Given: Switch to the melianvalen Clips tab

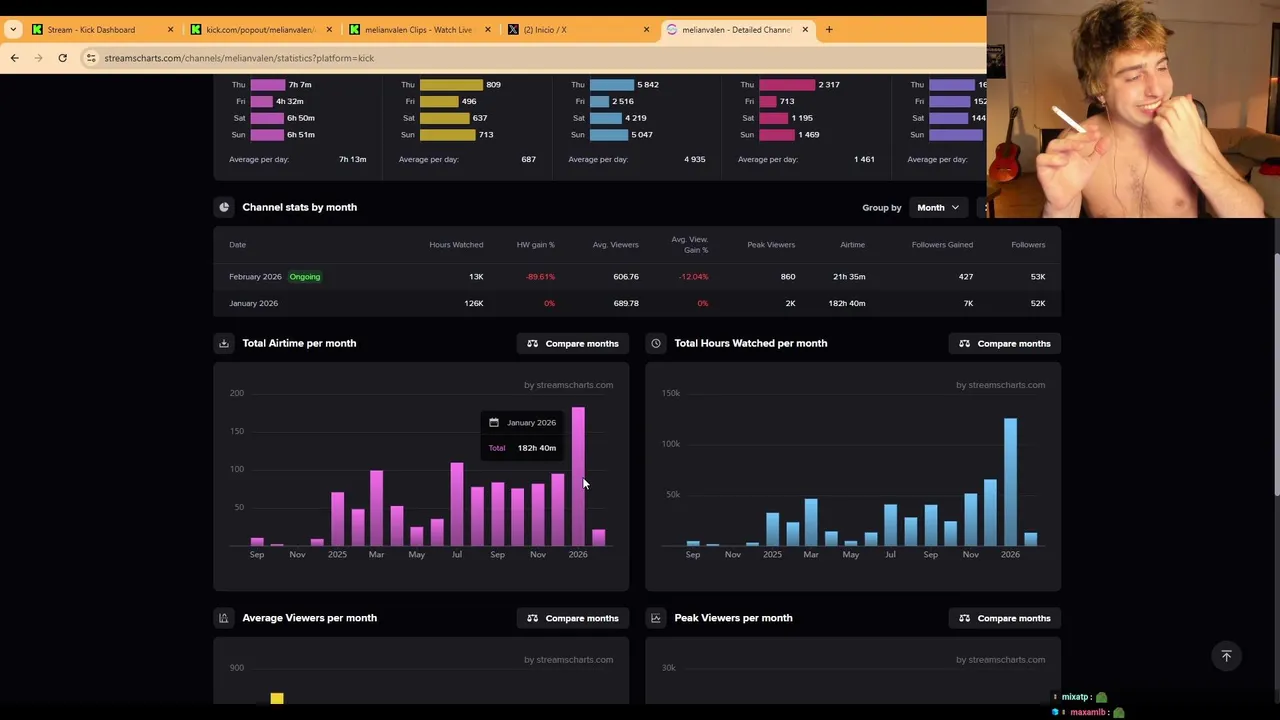Looking at the screenshot, I should pos(419,29).
